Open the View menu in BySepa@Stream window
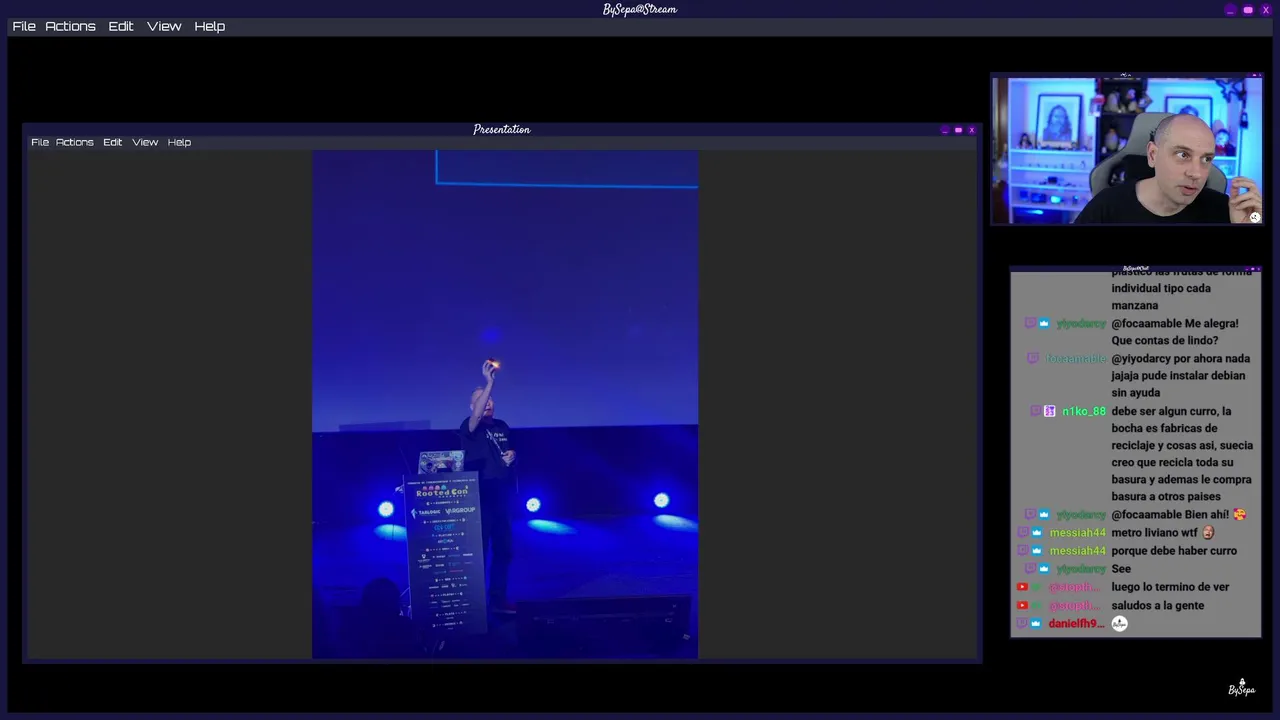1280x720 pixels. (x=164, y=26)
